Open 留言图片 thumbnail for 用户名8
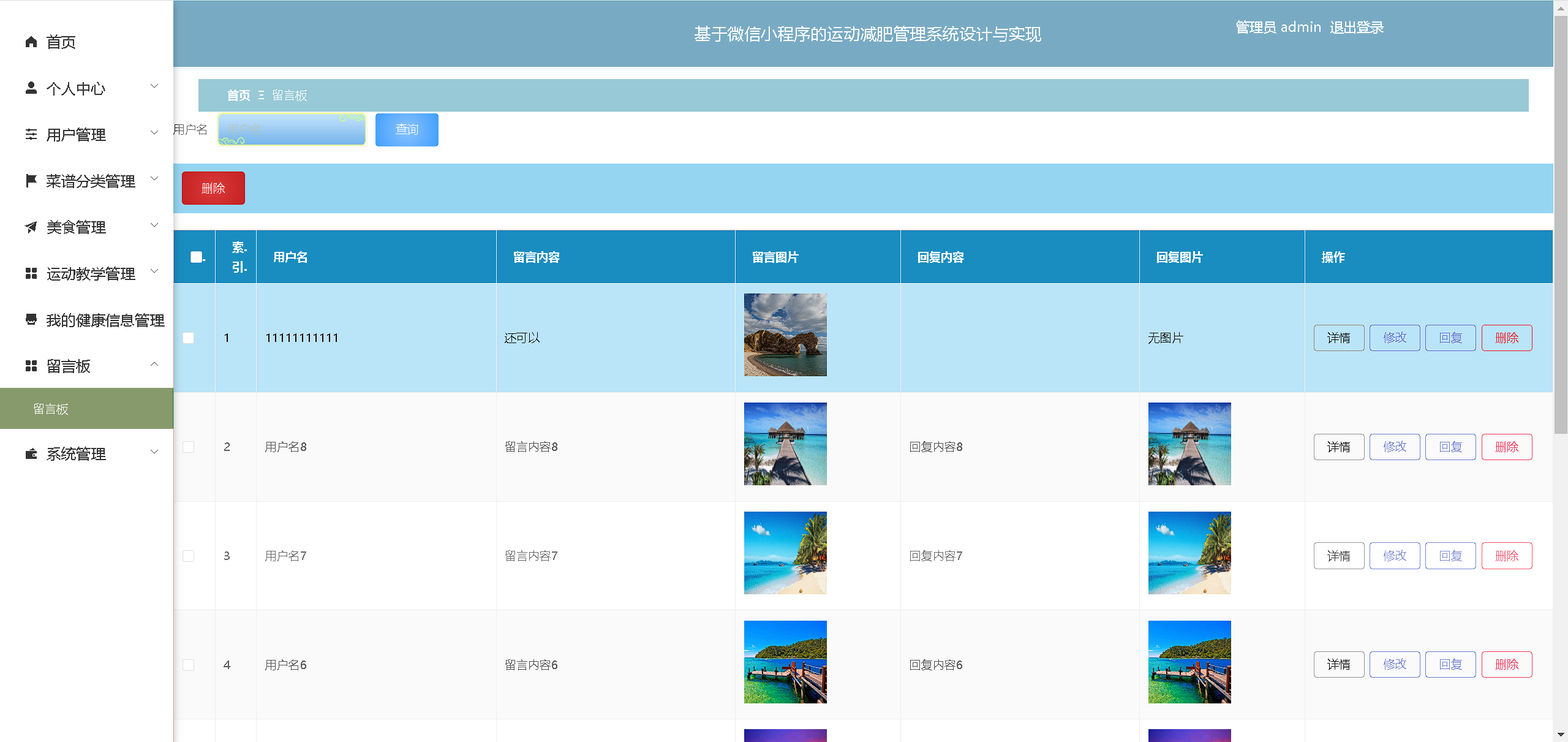 click(785, 444)
